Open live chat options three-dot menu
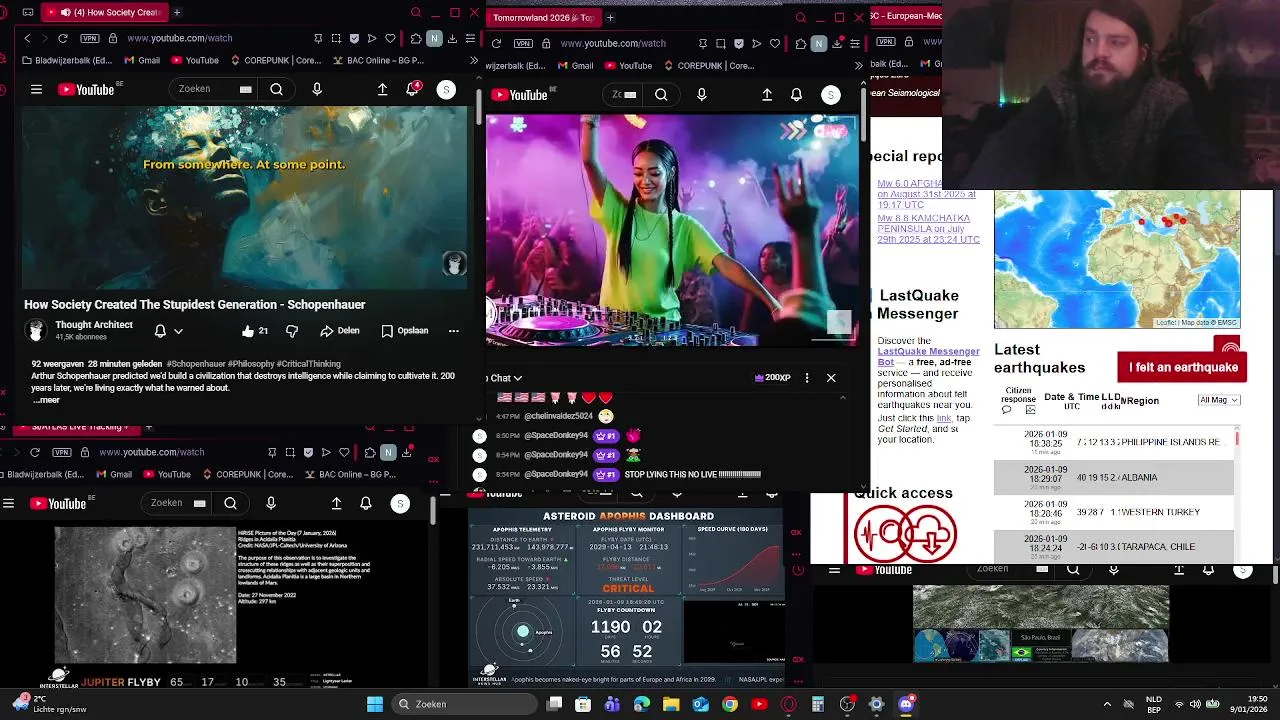1280x720 pixels. [807, 378]
